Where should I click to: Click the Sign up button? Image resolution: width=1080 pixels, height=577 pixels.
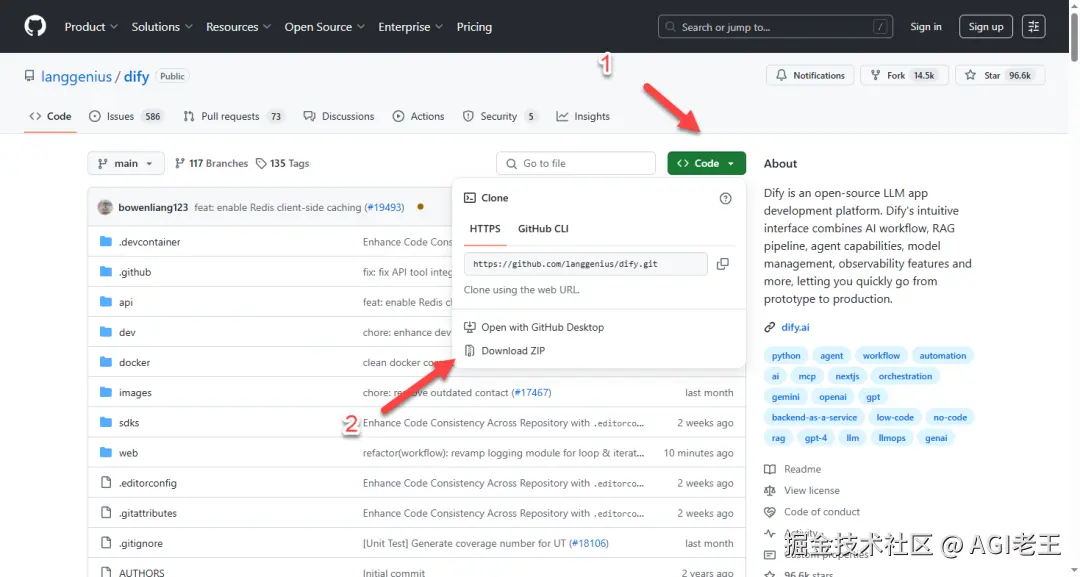pyautogui.click(x=986, y=27)
